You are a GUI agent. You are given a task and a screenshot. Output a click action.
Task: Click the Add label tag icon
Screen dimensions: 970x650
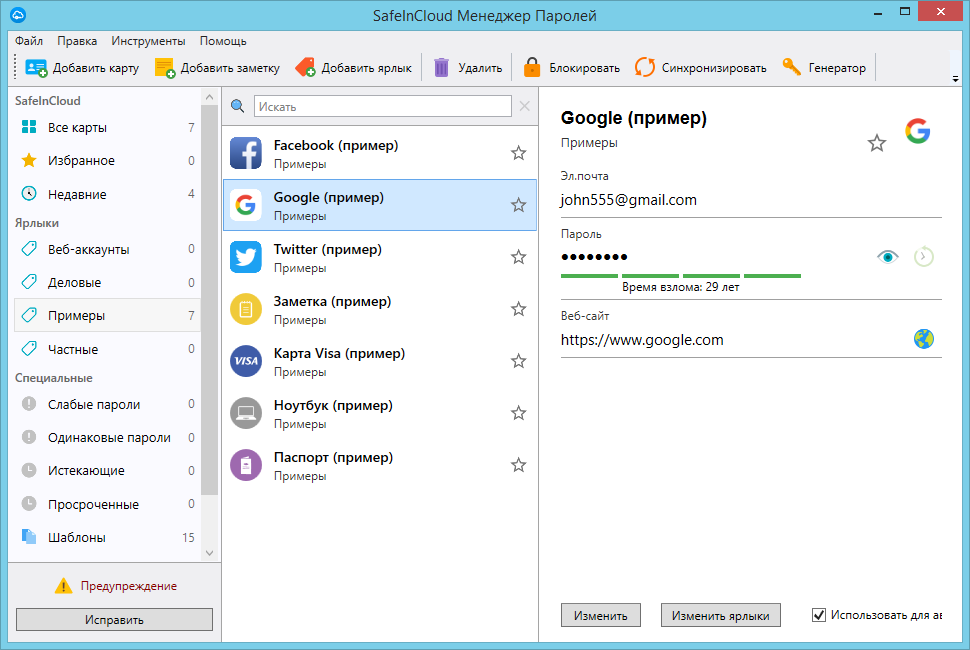tap(305, 68)
